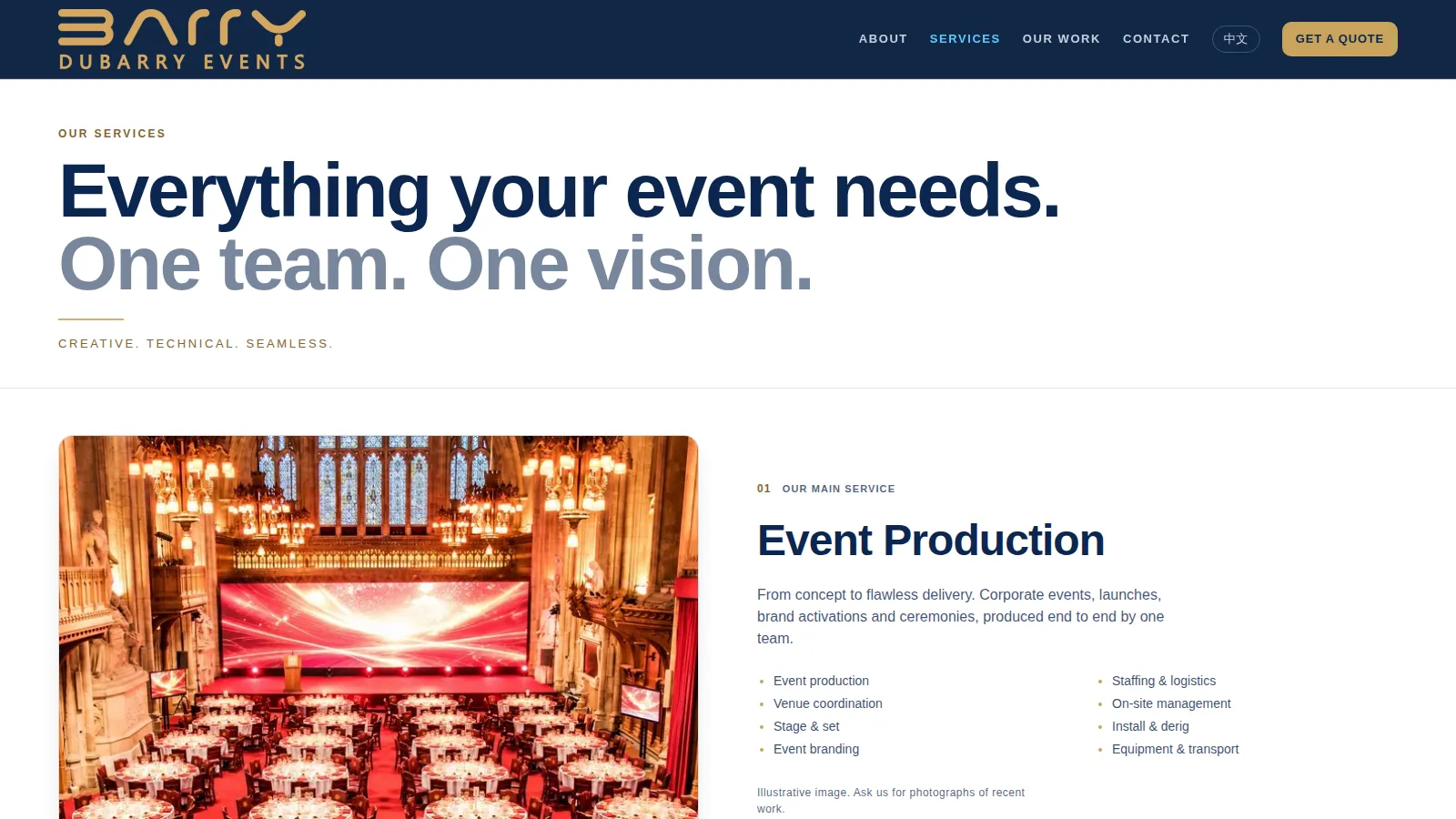Select the 'Staffing & logistics' list item
Screen dimensions: 1456x819
coord(1164,681)
